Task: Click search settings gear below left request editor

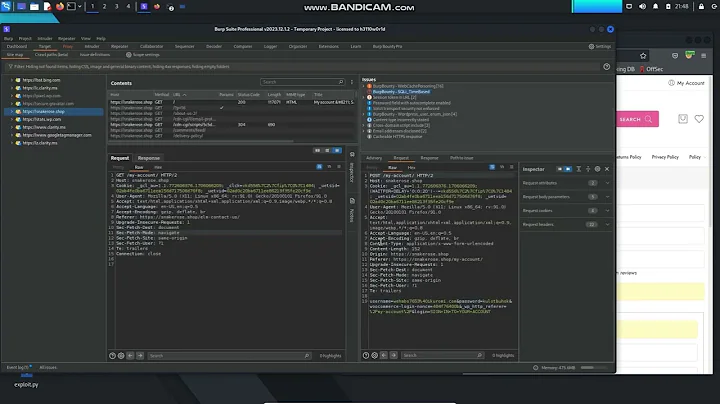Action: [121, 356]
